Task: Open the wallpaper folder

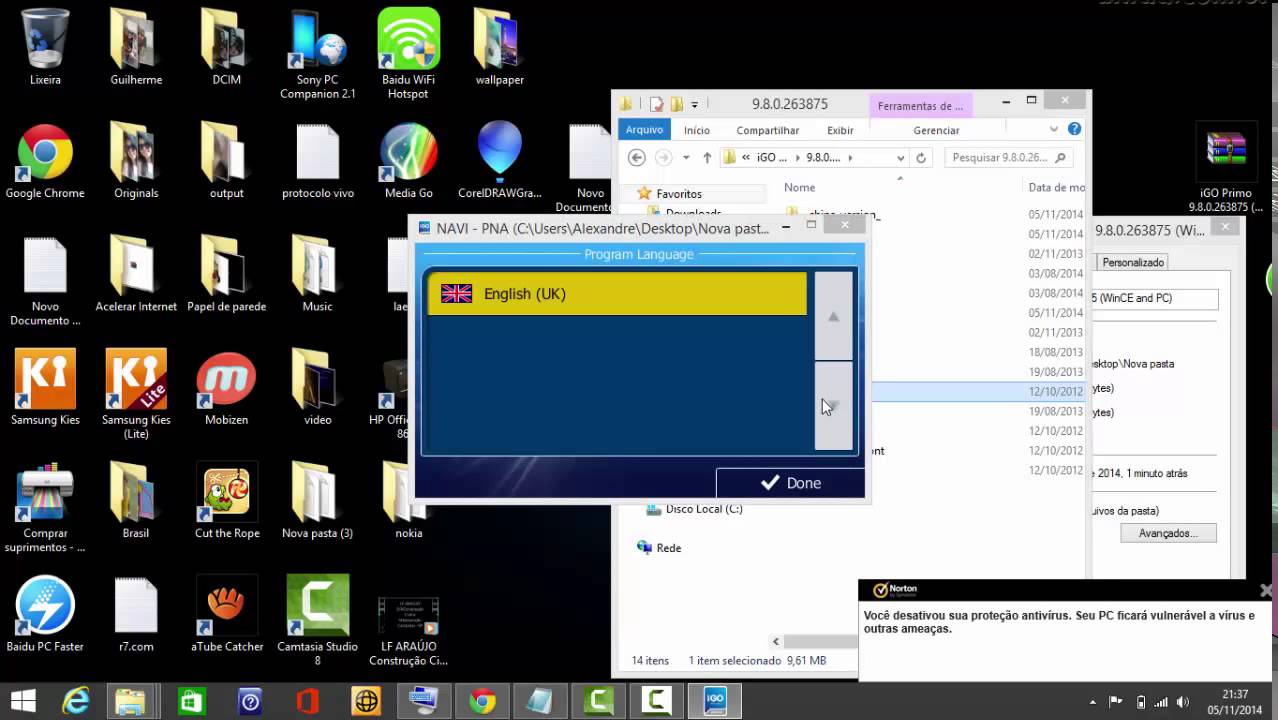Action: click(500, 47)
